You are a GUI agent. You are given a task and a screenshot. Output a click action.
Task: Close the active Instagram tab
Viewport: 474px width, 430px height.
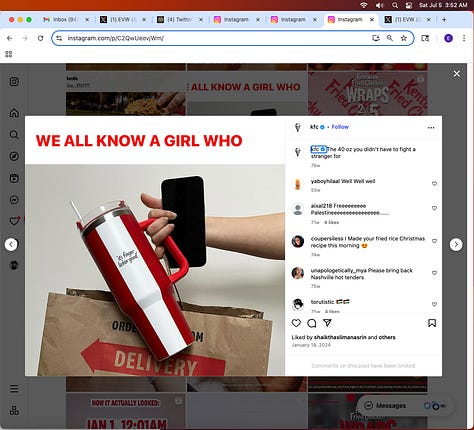[x=372, y=20]
